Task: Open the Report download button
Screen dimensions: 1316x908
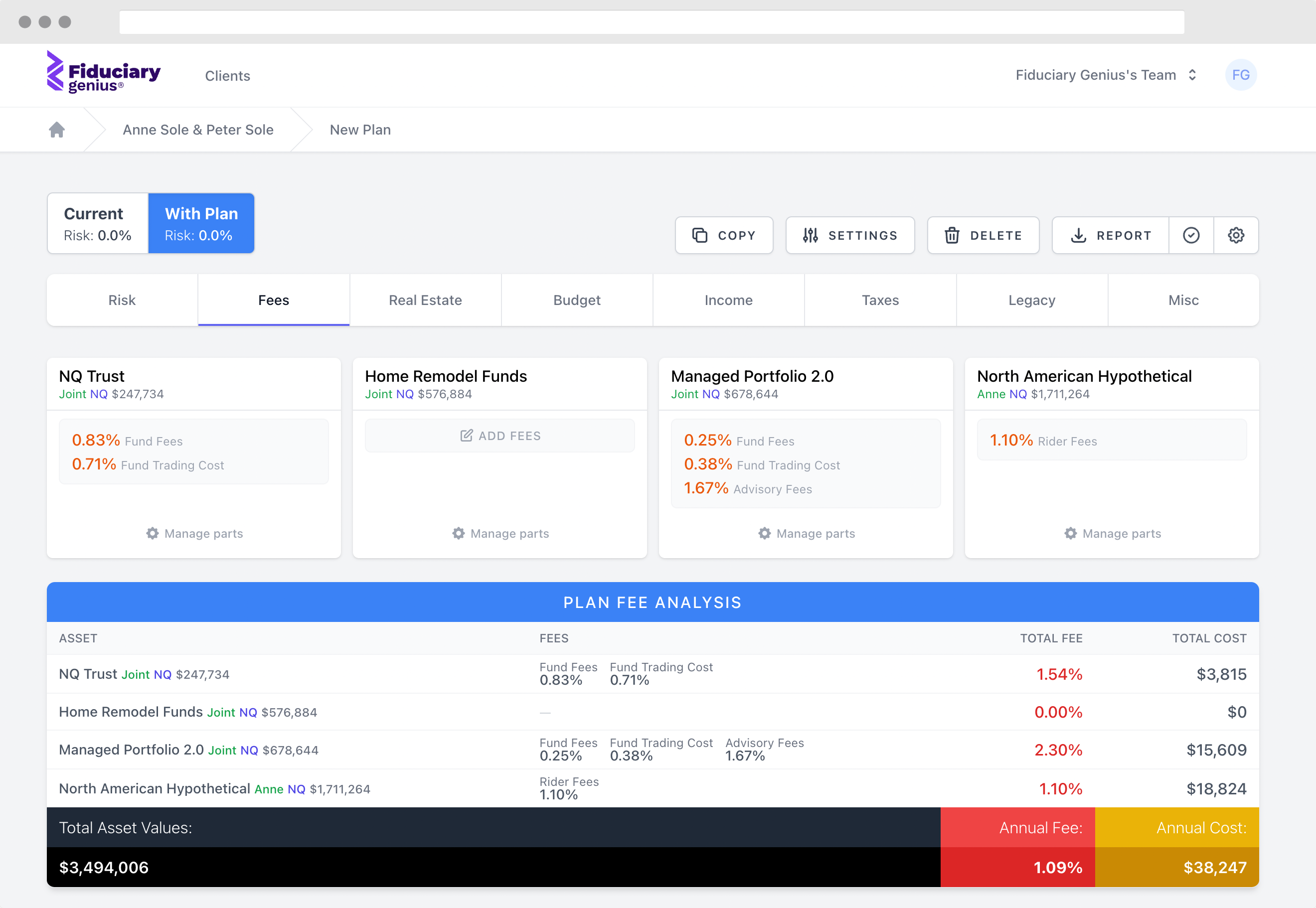Action: tap(1110, 235)
